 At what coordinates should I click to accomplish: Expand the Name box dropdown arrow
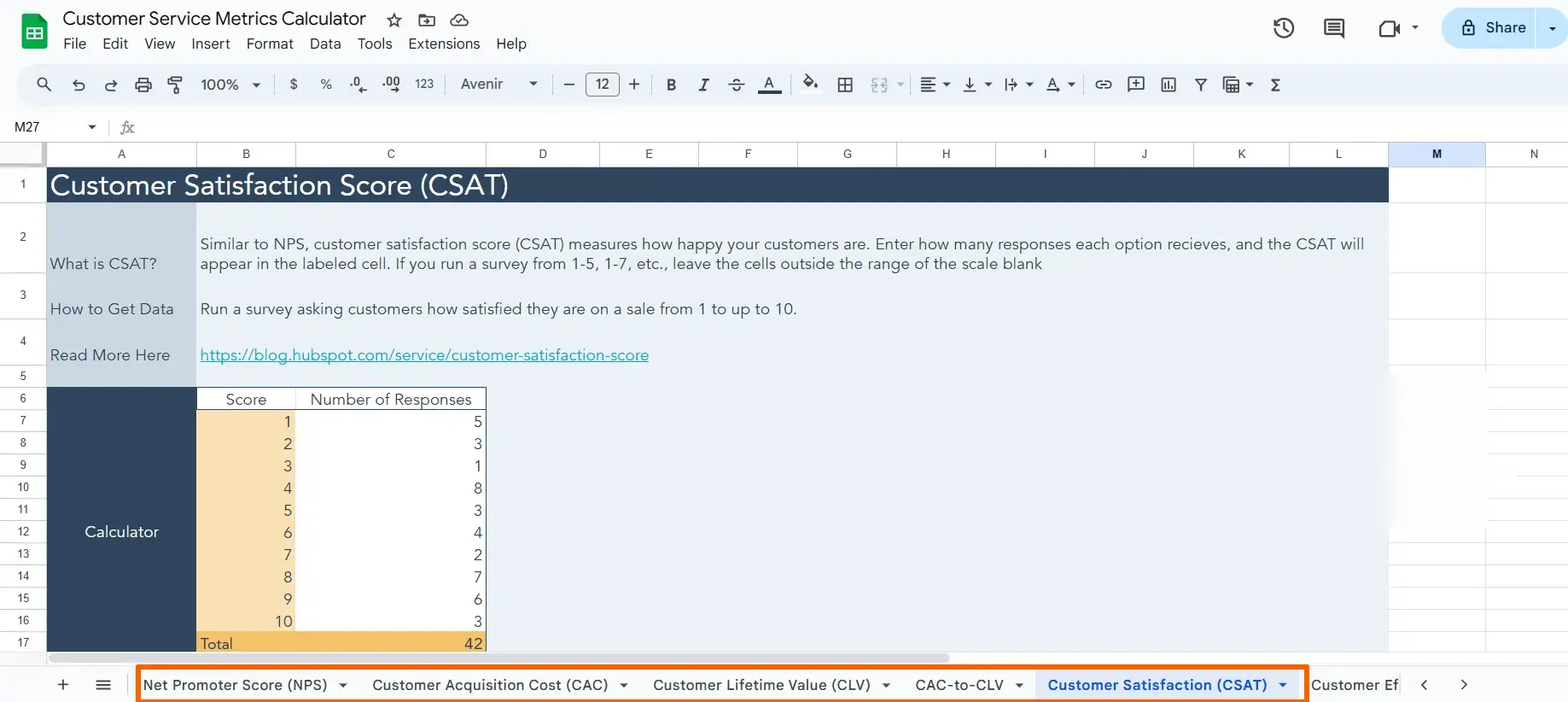(x=92, y=127)
